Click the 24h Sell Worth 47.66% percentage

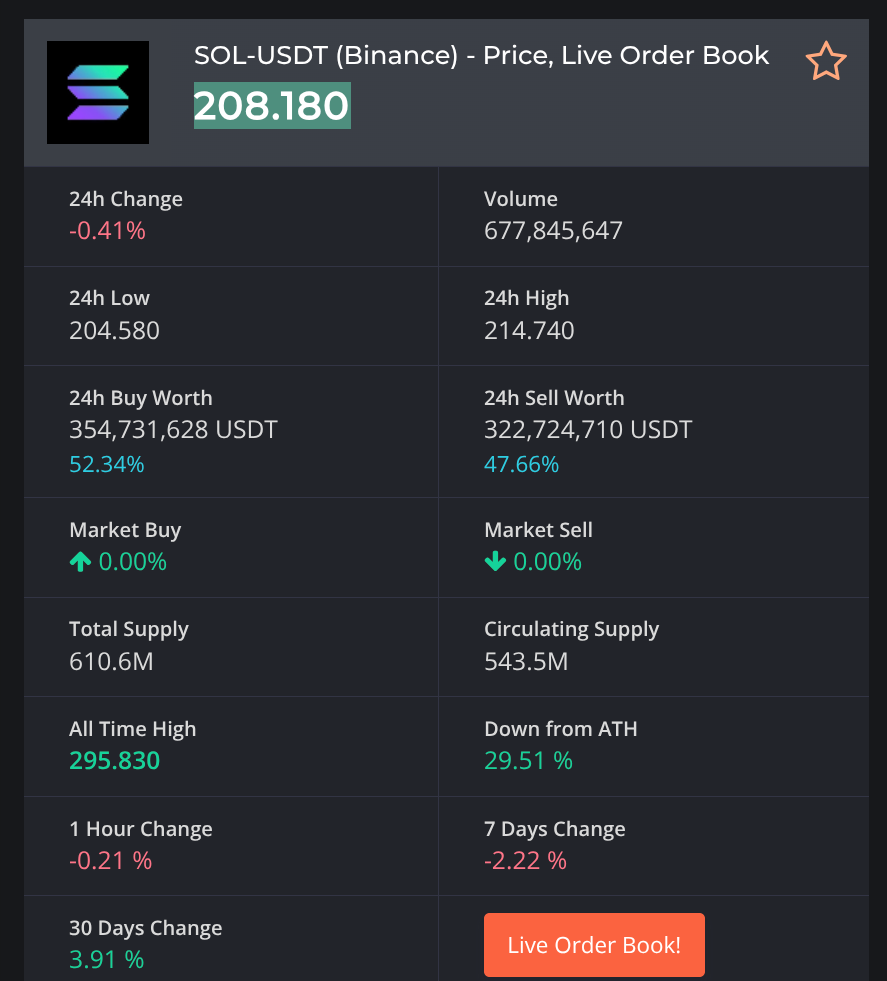[522, 464]
